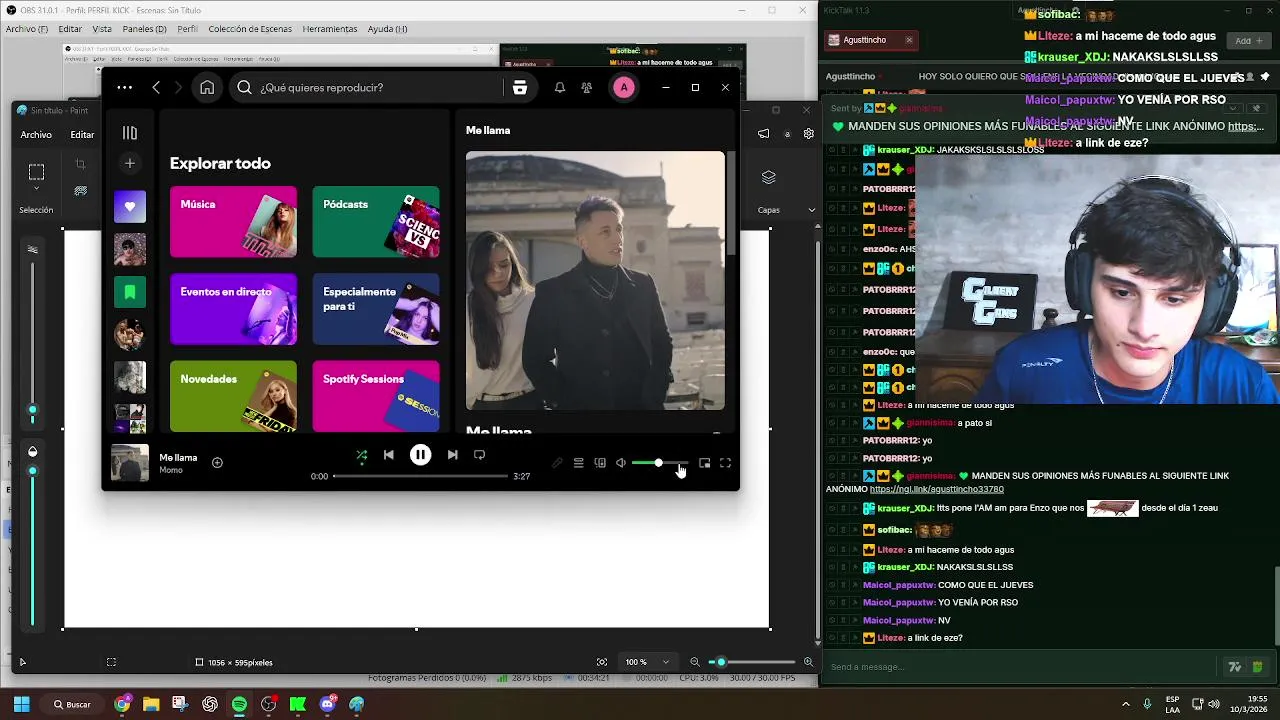Close the Agusttincho tab in KickTalk

(x=909, y=40)
